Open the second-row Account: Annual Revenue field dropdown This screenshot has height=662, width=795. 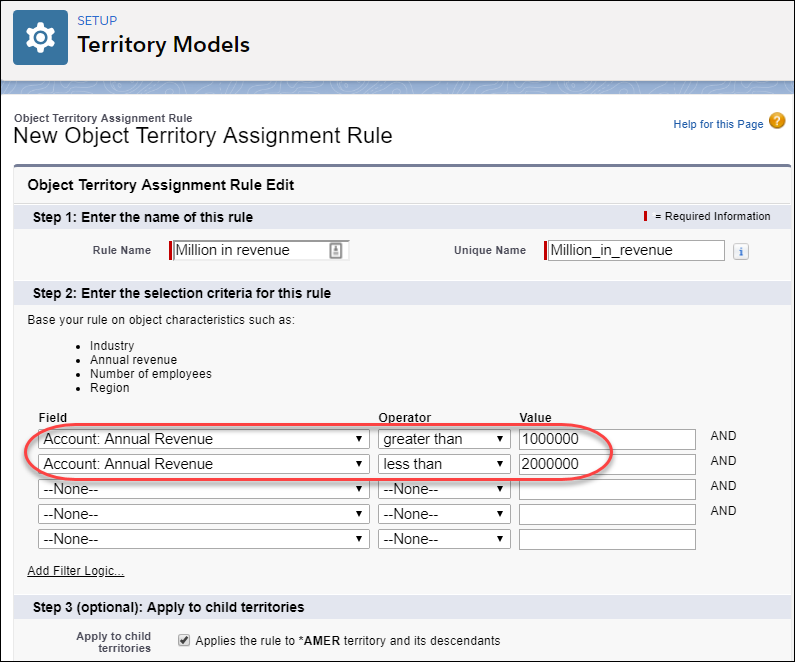[x=204, y=464]
